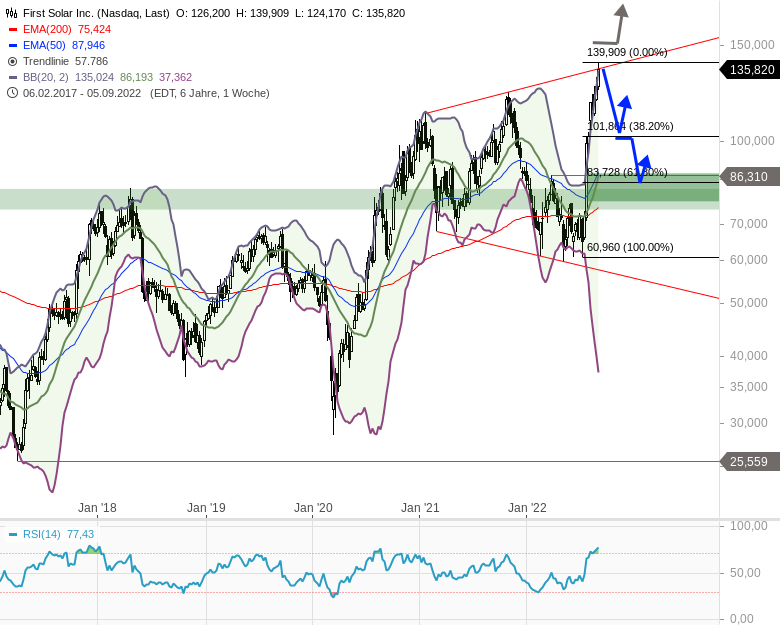The width and height of the screenshot is (780, 625).
Task: Click the Jan '18 time axis label
Action: coord(97,508)
